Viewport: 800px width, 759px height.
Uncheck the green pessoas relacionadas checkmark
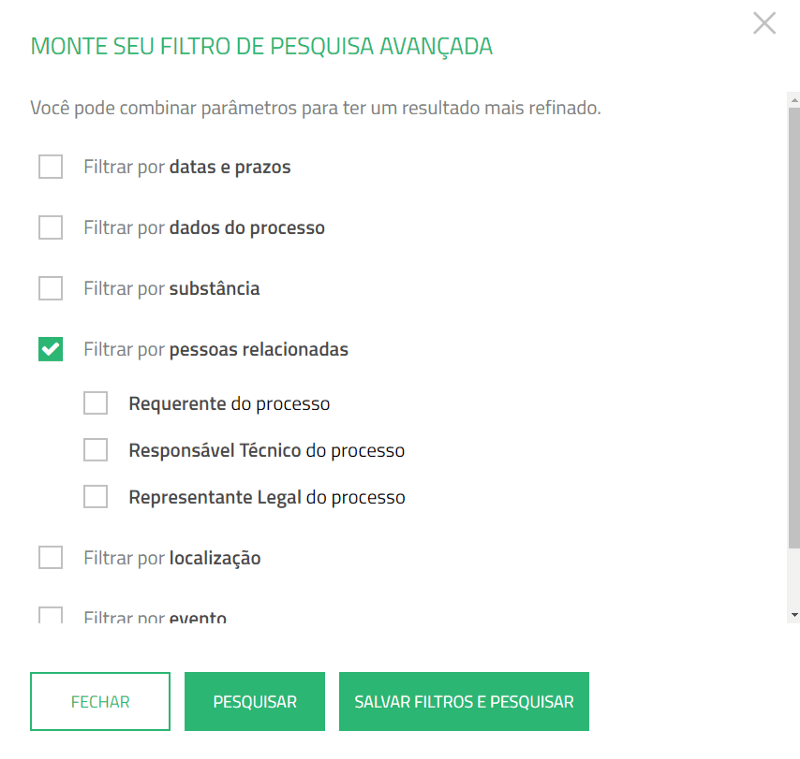(x=50, y=349)
